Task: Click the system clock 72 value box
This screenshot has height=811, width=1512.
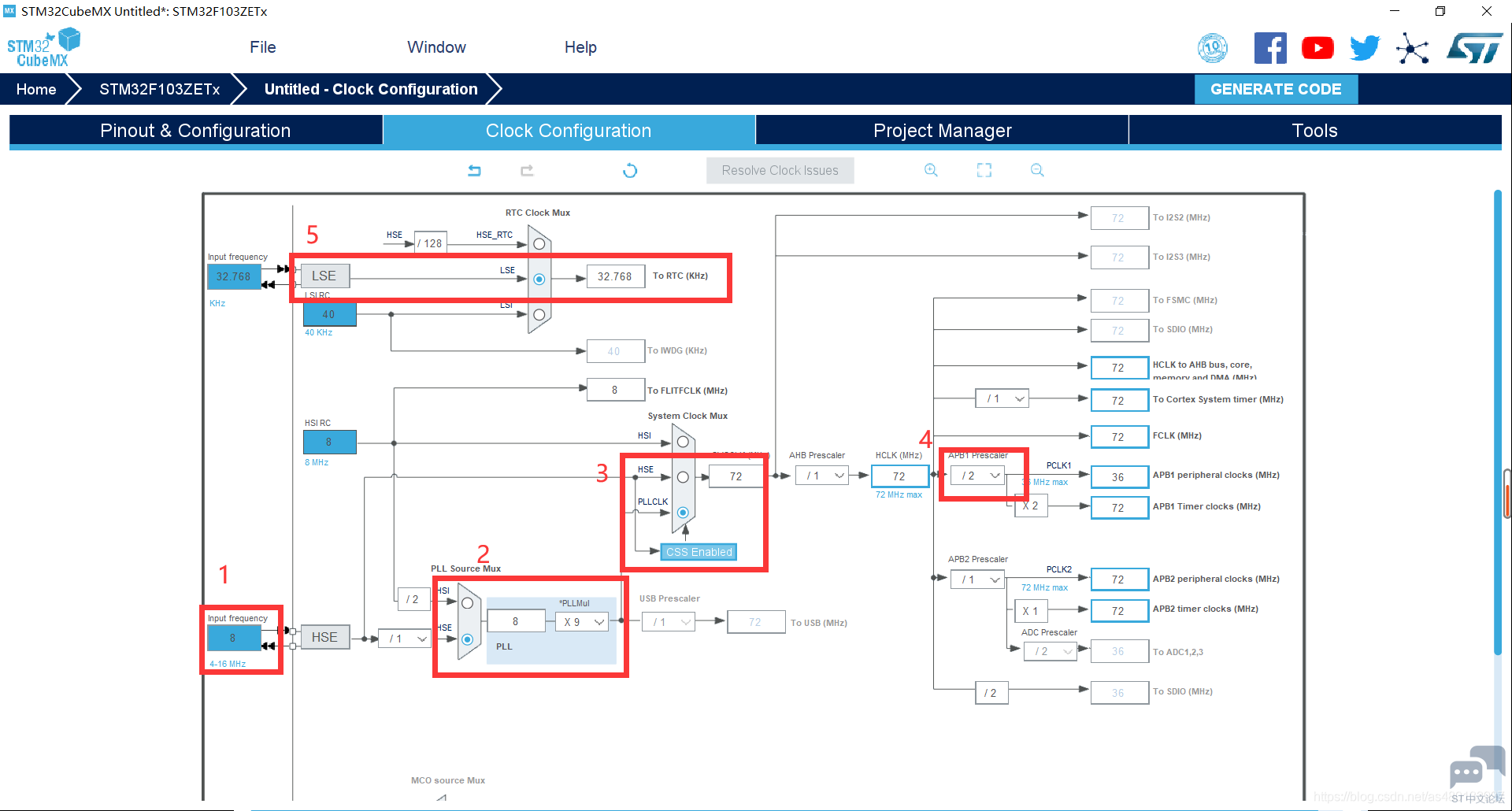Action: (x=736, y=476)
